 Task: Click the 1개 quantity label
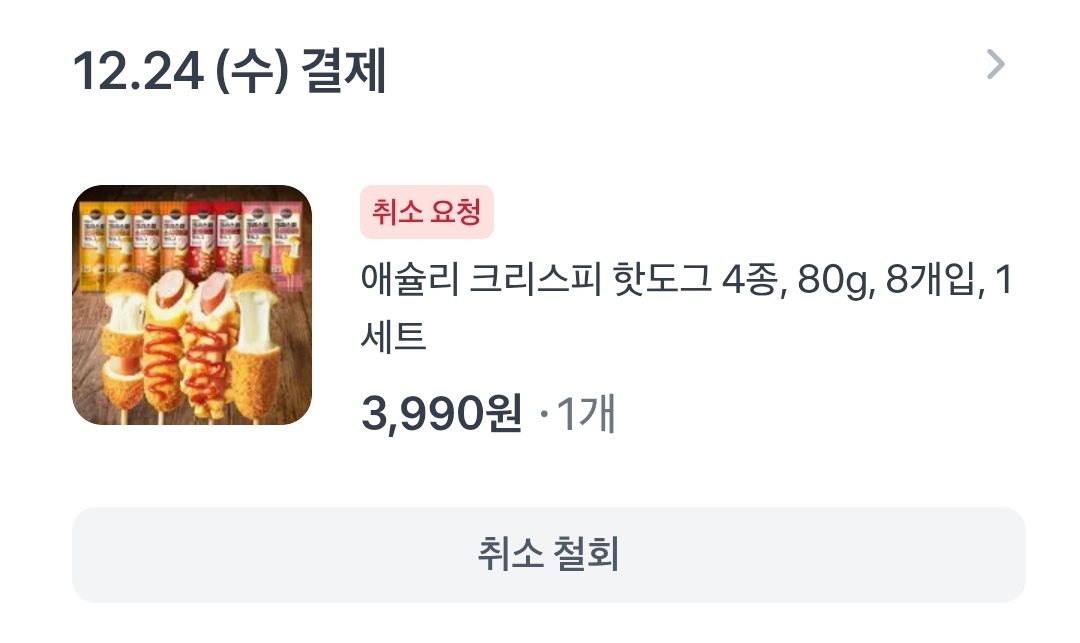tap(585, 414)
